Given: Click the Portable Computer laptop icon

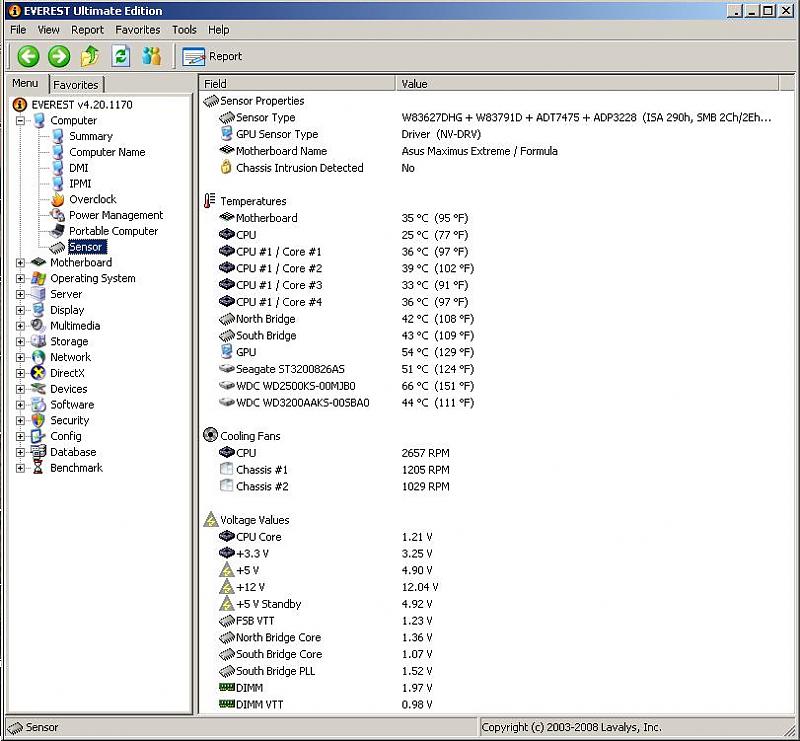Looking at the screenshot, I should click(58, 231).
